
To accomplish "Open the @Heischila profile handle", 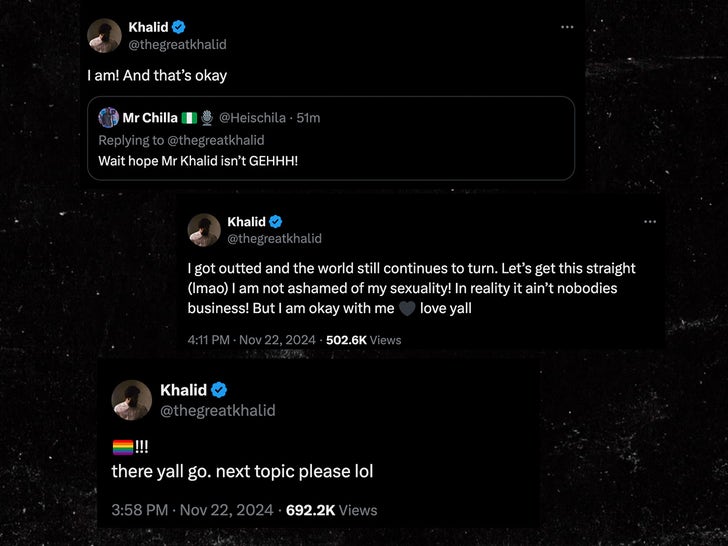I will click(250, 118).
